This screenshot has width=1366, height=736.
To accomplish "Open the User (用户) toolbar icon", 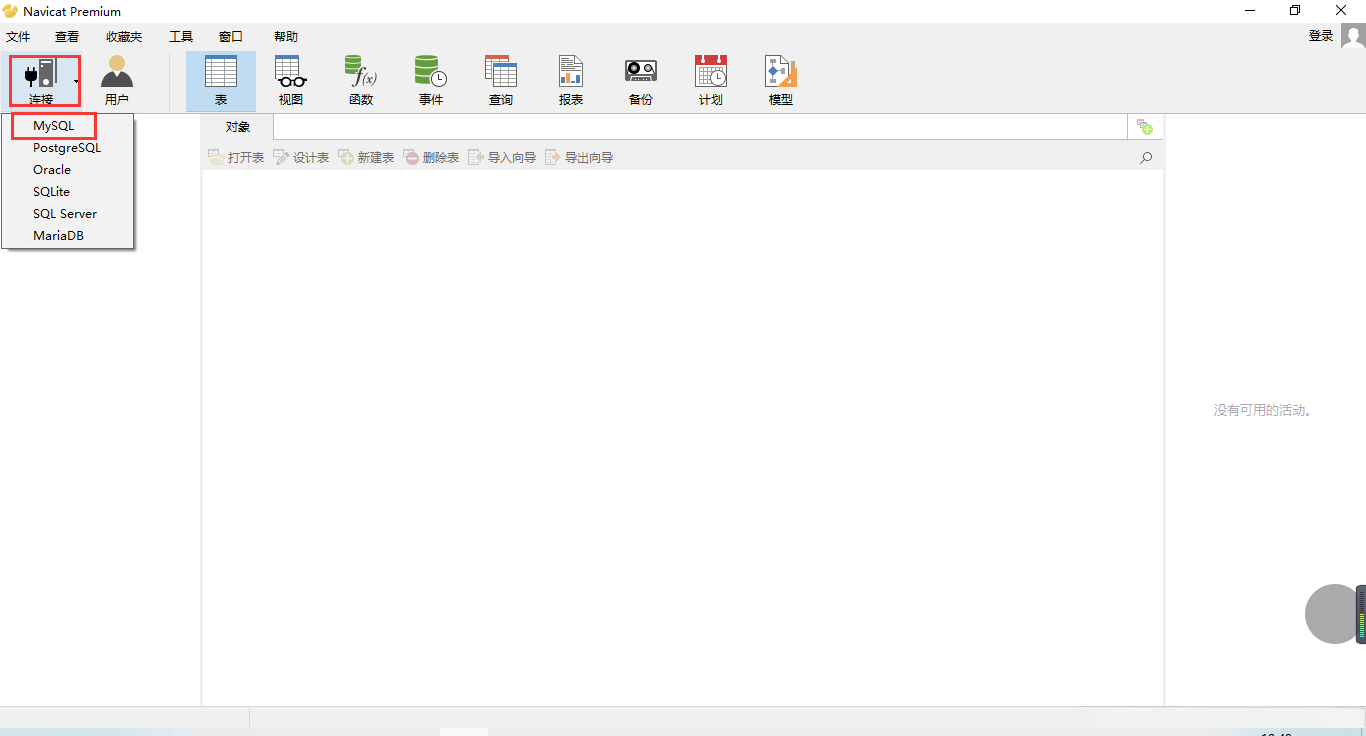I will pyautogui.click(x=117, y=80).
